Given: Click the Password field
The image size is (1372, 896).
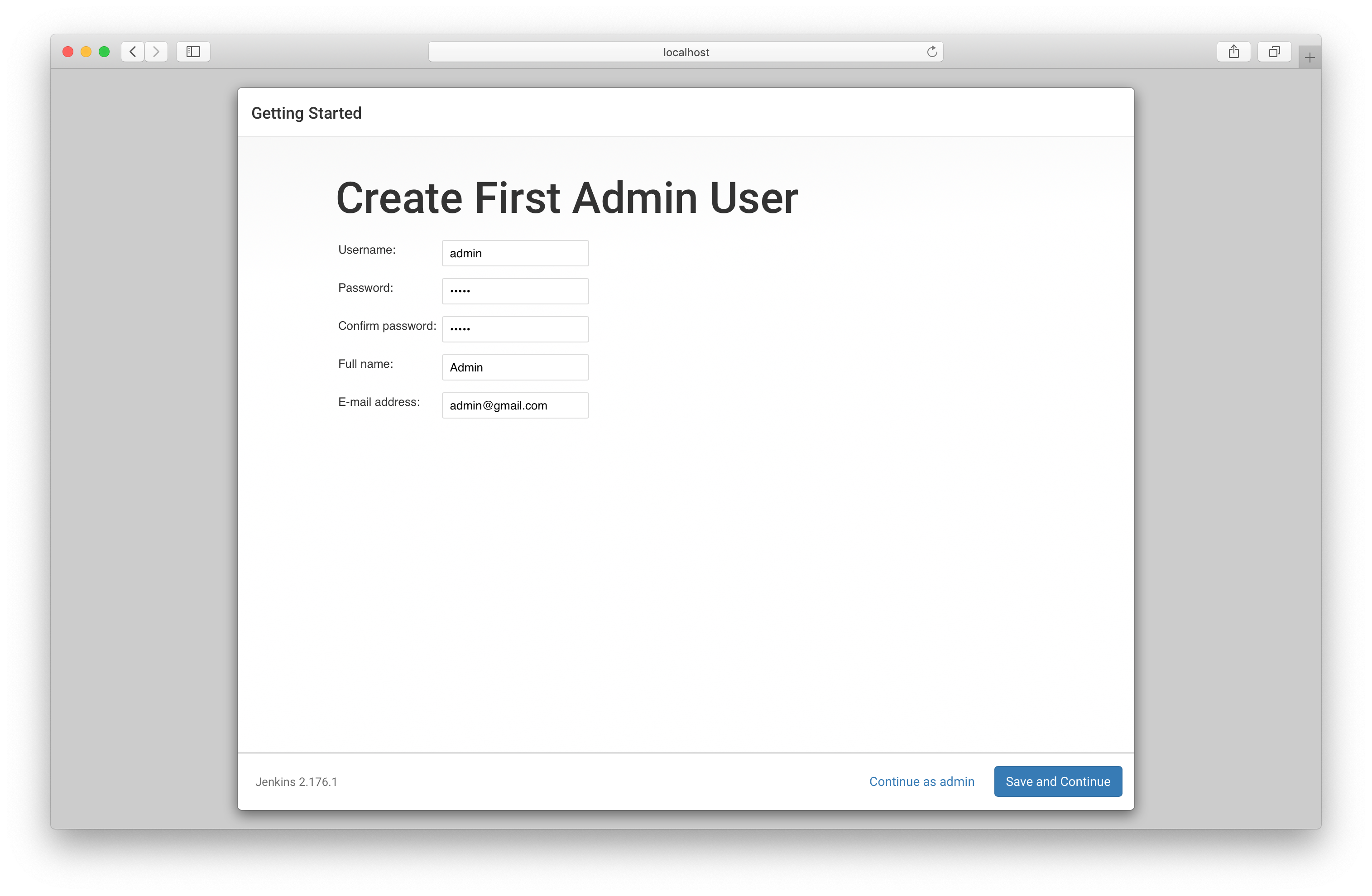Looking at the screenshot, I should (x=515, y=291).
